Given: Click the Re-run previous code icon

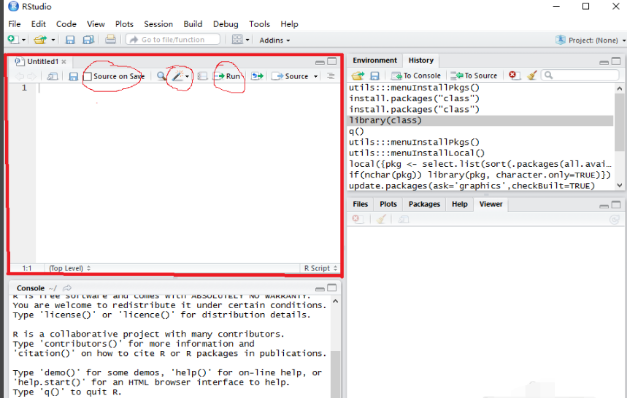Looking at the screenshot, I should [257, 76].
